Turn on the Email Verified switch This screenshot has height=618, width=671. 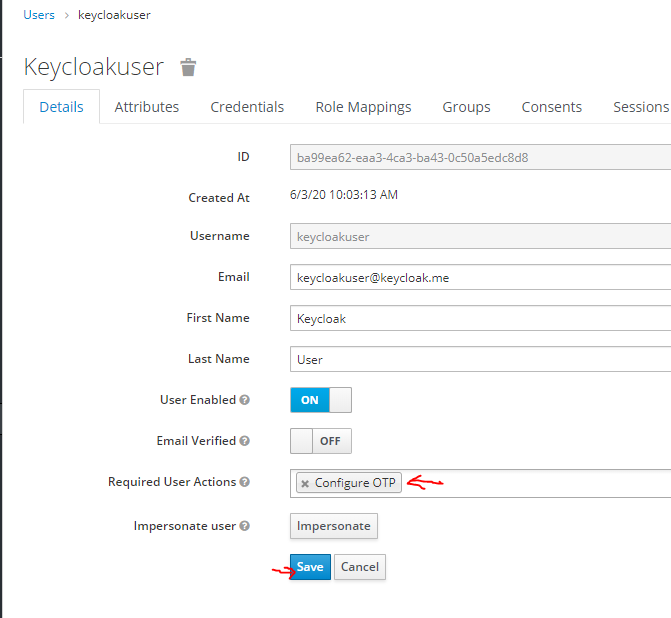click(x=320, y=441)
